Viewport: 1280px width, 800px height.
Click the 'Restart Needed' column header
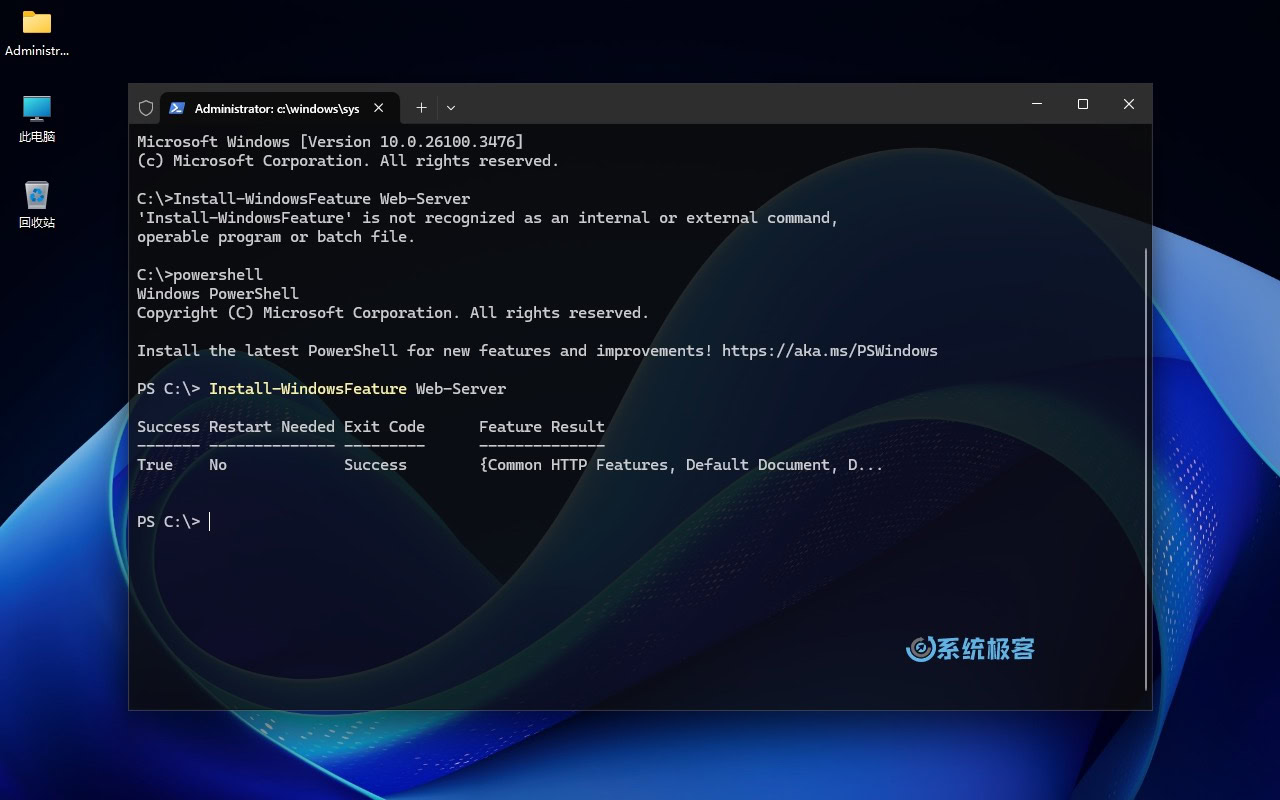tap(272, 427)
